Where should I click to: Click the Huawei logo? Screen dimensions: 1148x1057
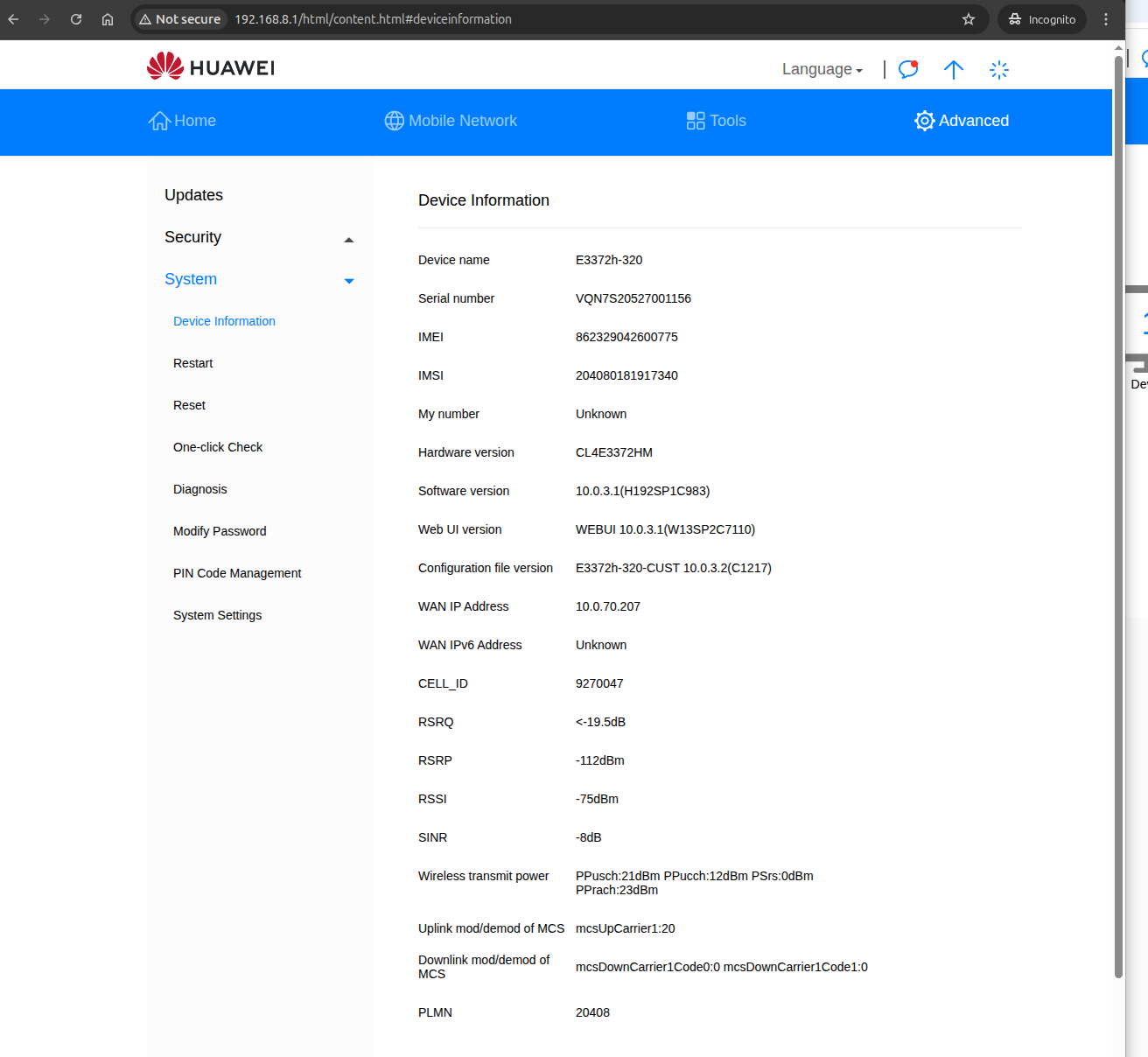pyautogui.click(x=211, y=67)
